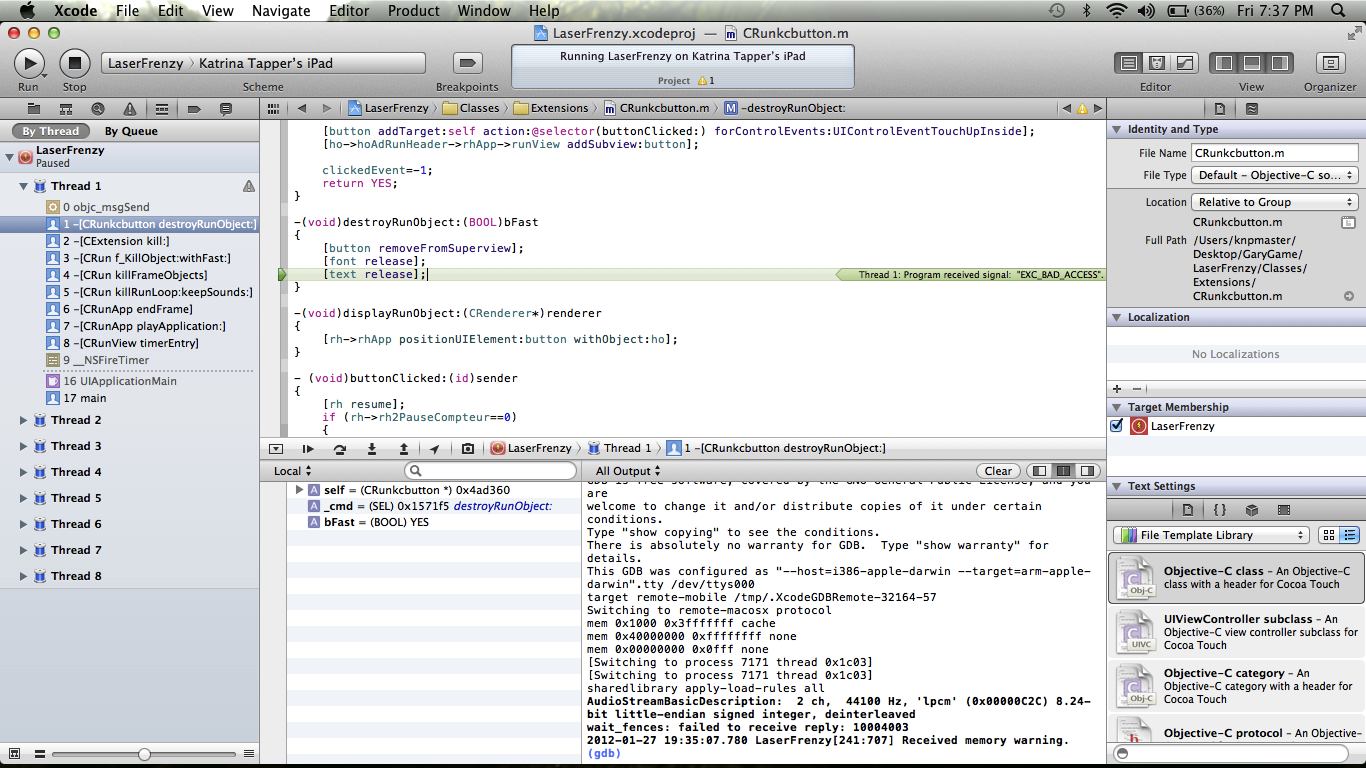The width and height of the screenshot is (1366, 768).
Task: Open the Navigate menu
Action: point(281,11)
